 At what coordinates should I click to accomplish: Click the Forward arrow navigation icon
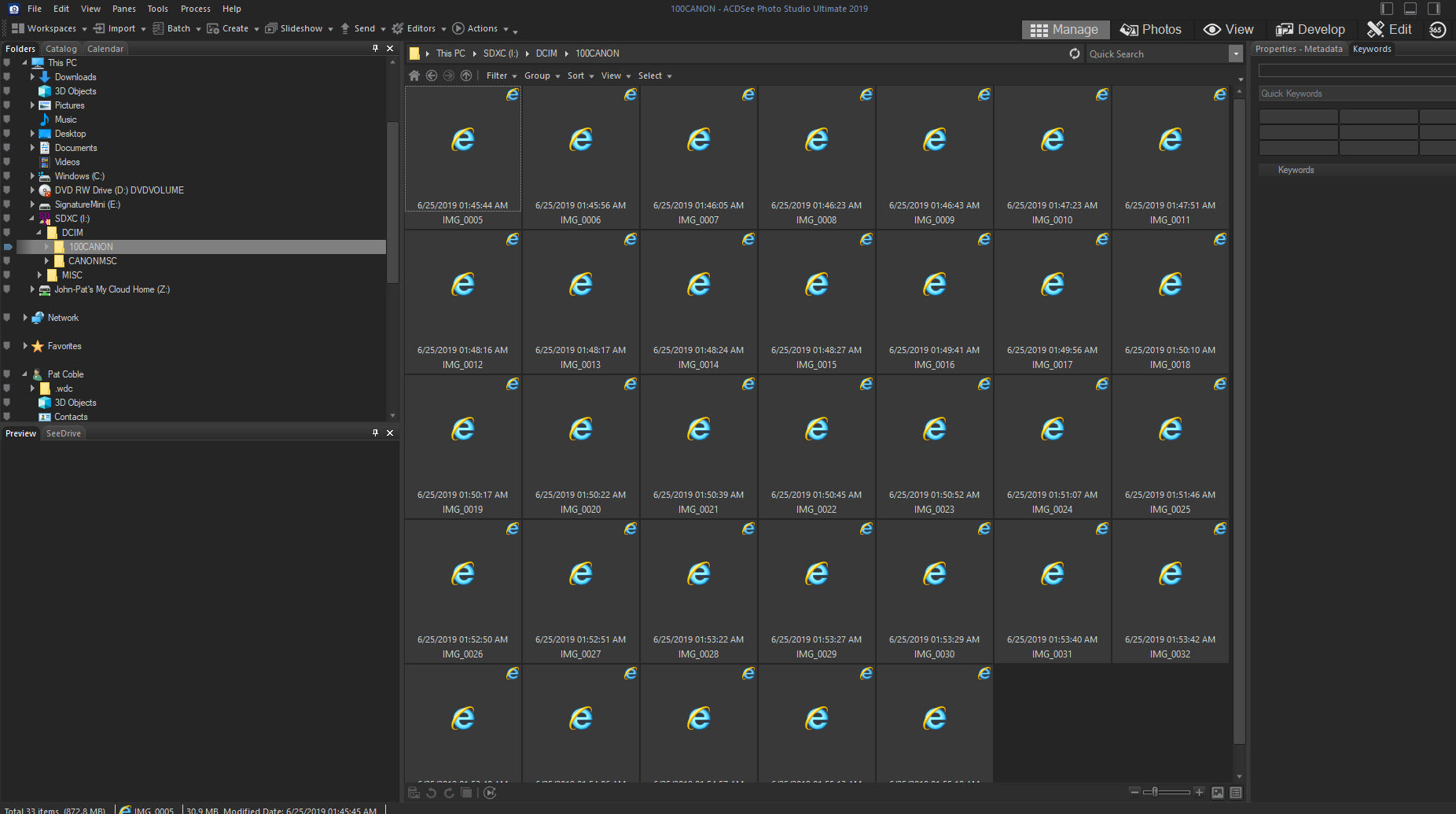point(449,76)
